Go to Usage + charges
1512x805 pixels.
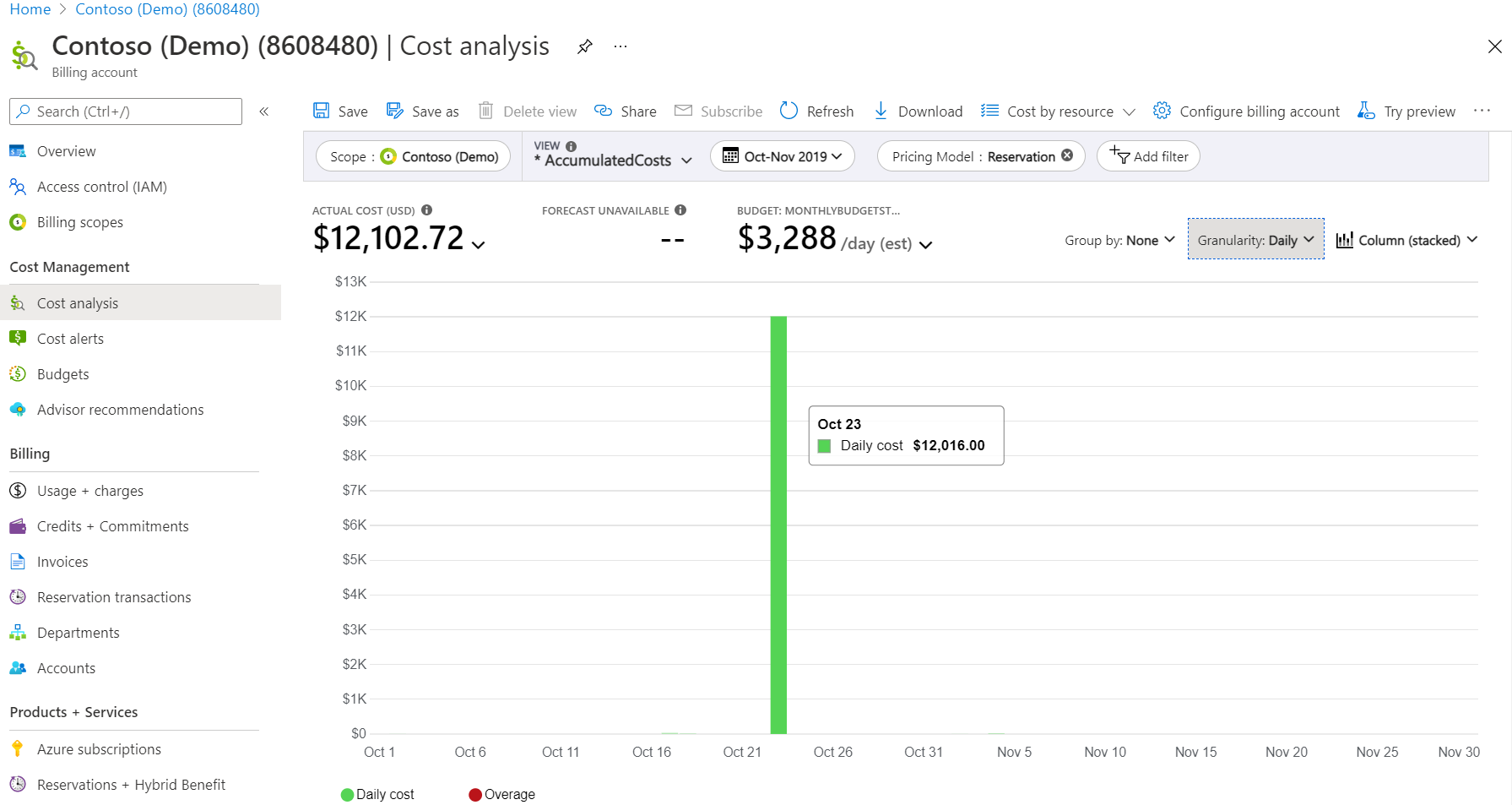[89, 491]
